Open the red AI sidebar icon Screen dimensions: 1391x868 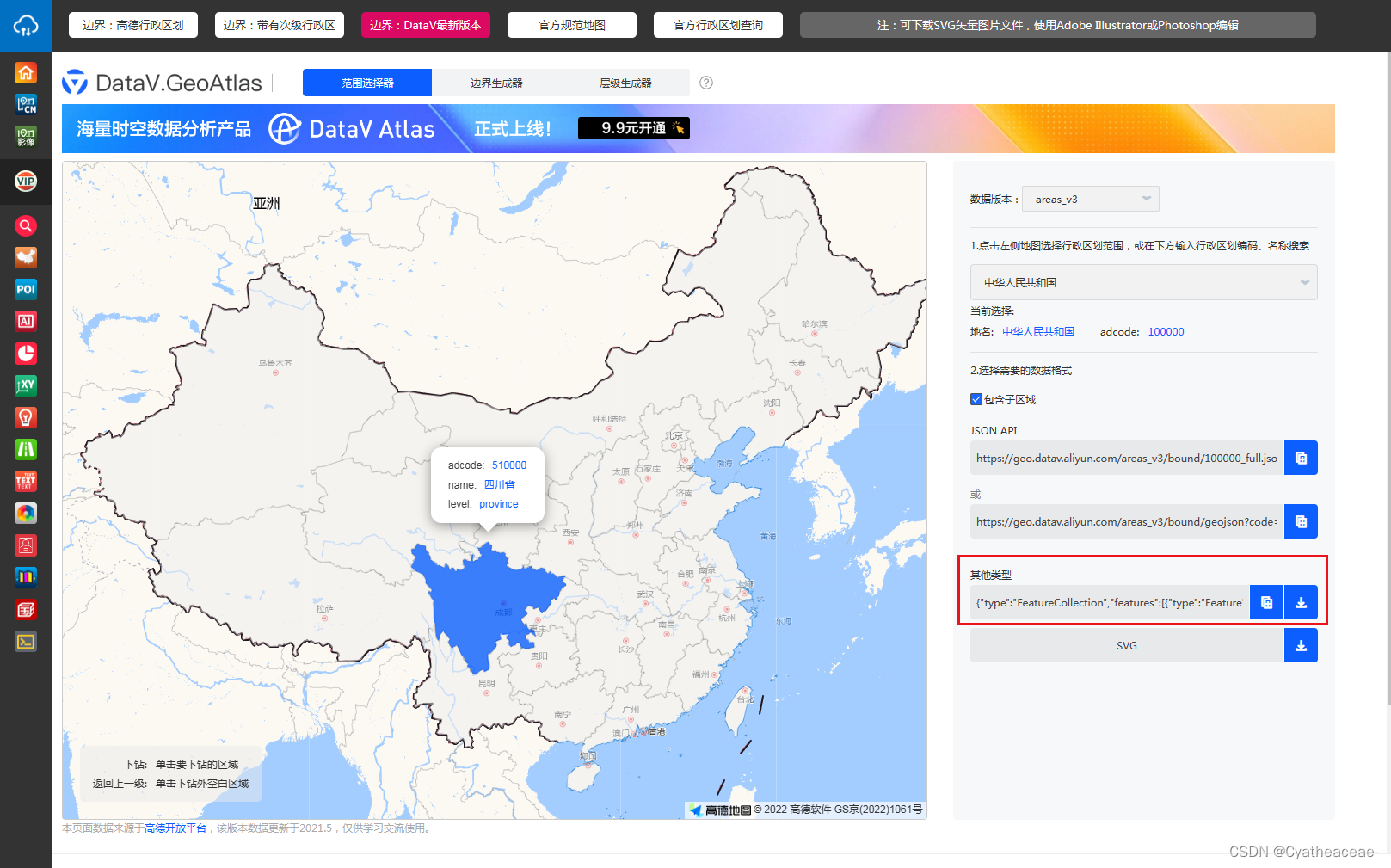tap(26, 321)
